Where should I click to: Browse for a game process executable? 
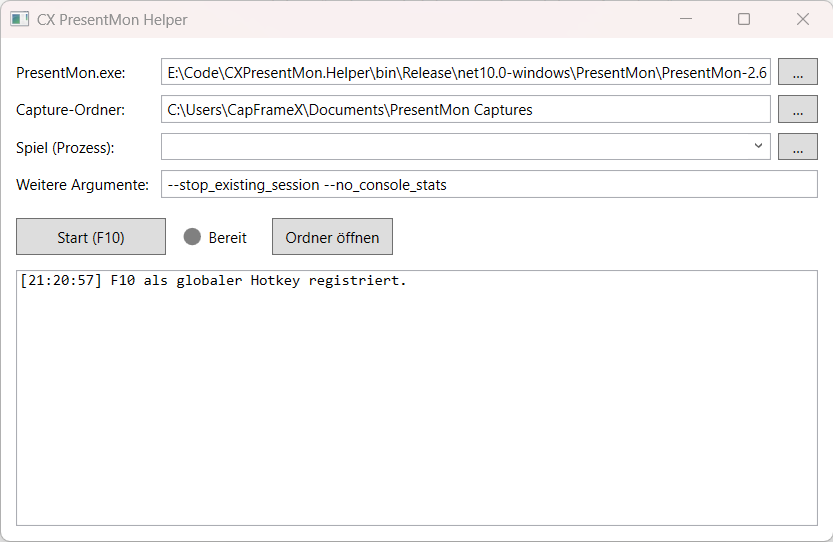797,147
